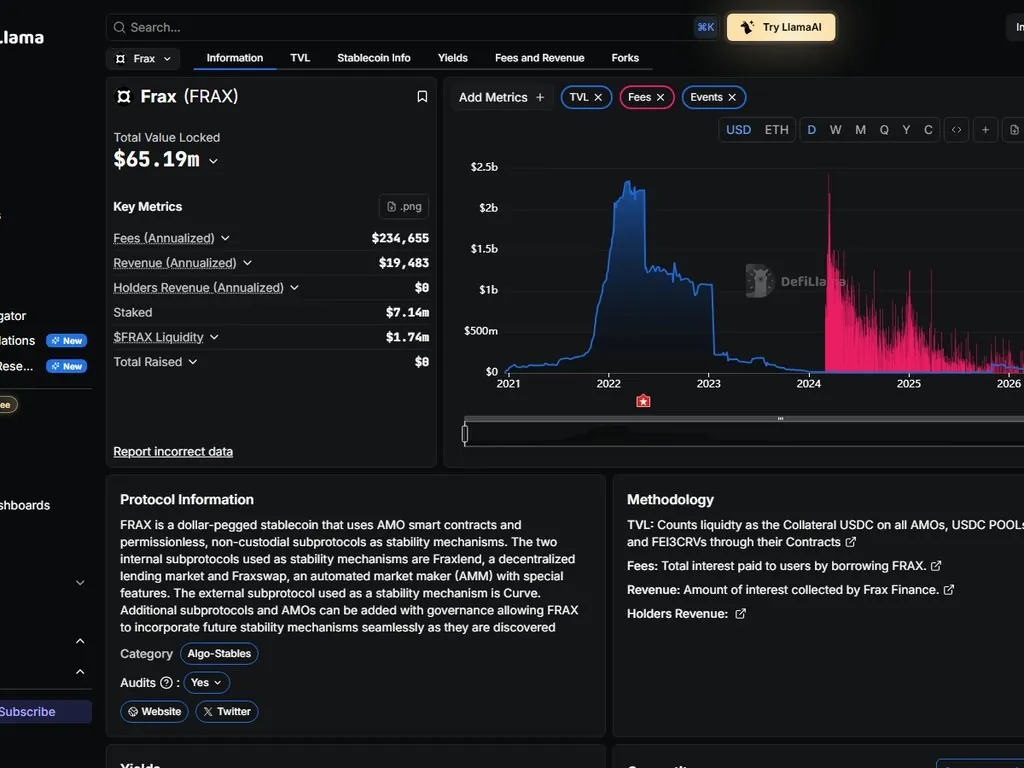
Task: Remove the Fees metric chip
Action: [660, 97]
